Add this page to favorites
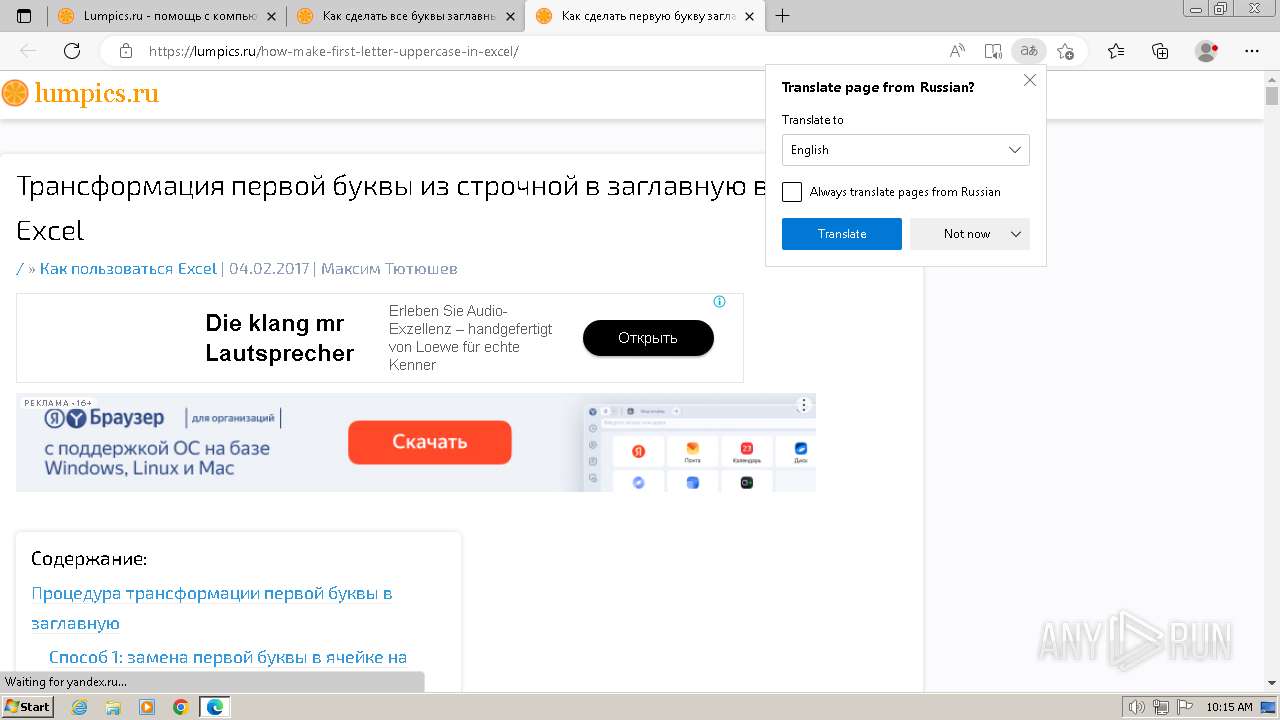The width and height of the screenshot is (1280, 720). tap(1065, 51)
